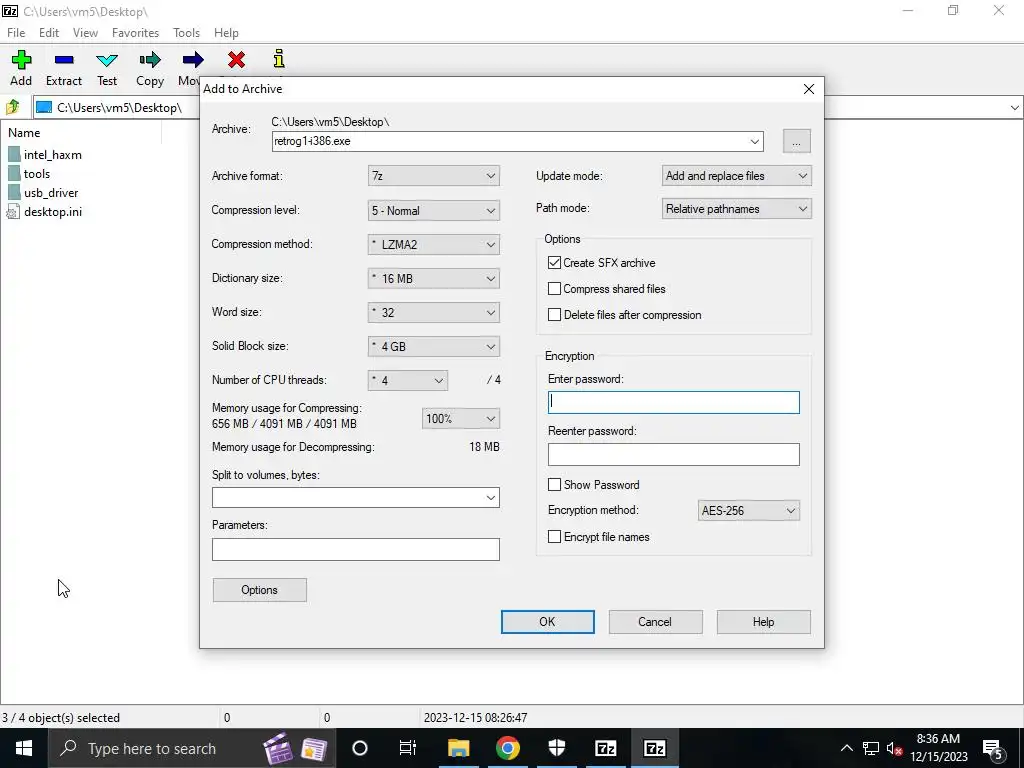
Task: Click the Test toolbar icon
Action: point(107,61)
